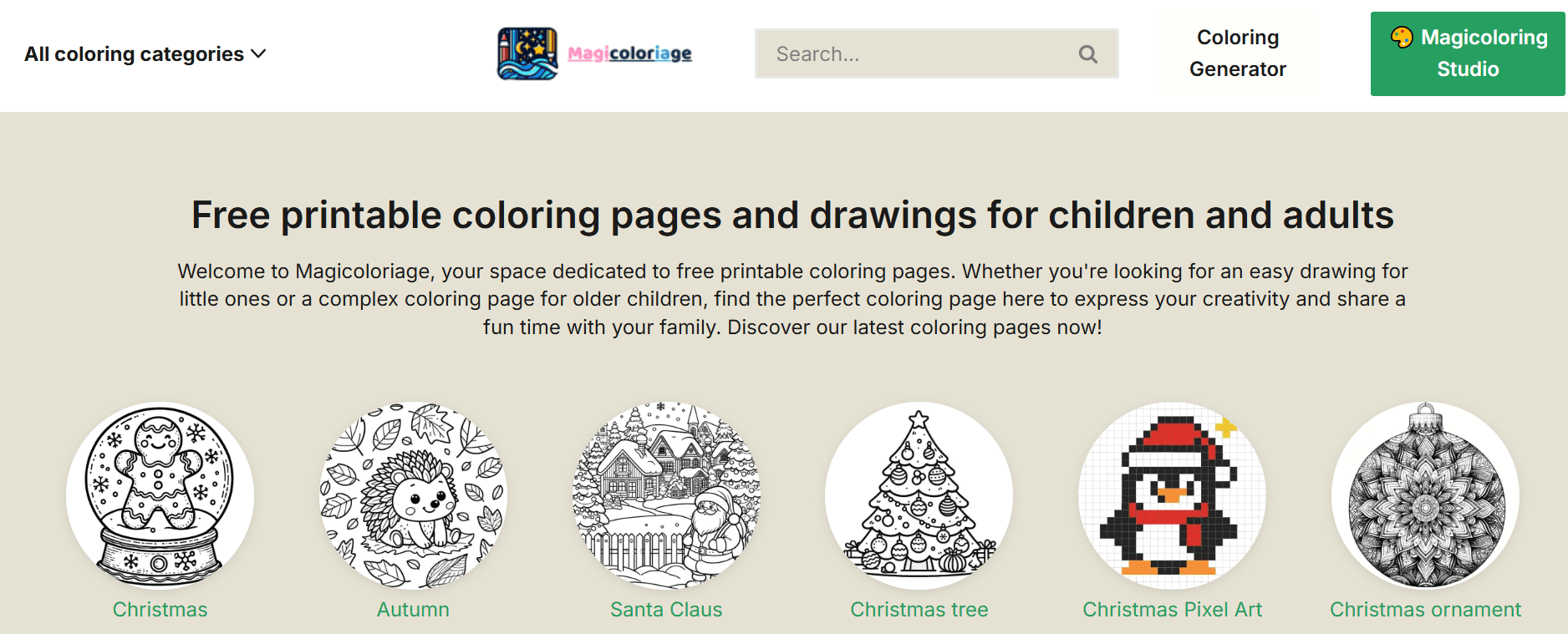Viewport: 1568px width, 634px height.
Task: Go to the Coloring Generator page
Action: point(1237,53)
